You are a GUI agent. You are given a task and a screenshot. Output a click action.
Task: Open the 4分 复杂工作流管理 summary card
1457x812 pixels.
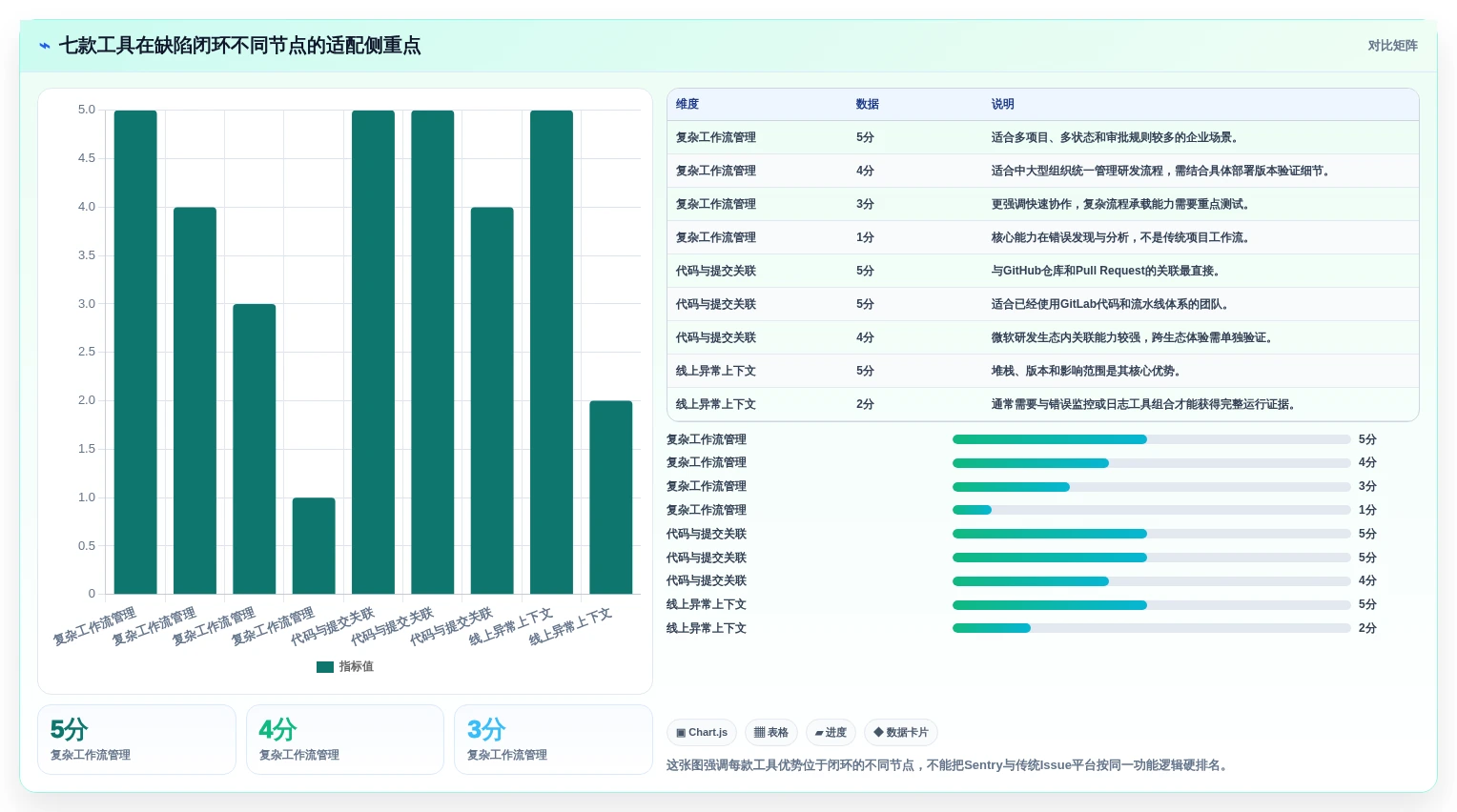345,740
